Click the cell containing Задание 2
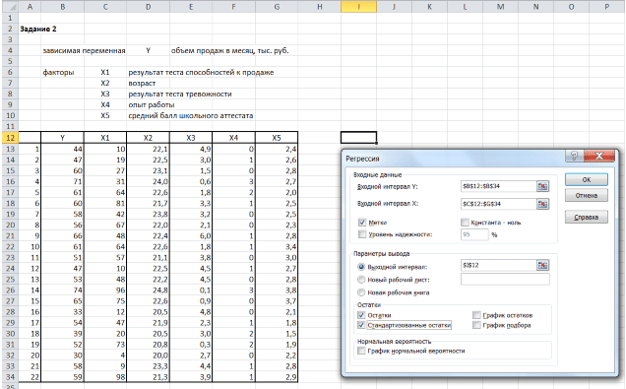Viewport: 626px width, 389px height. pos(38,29)
